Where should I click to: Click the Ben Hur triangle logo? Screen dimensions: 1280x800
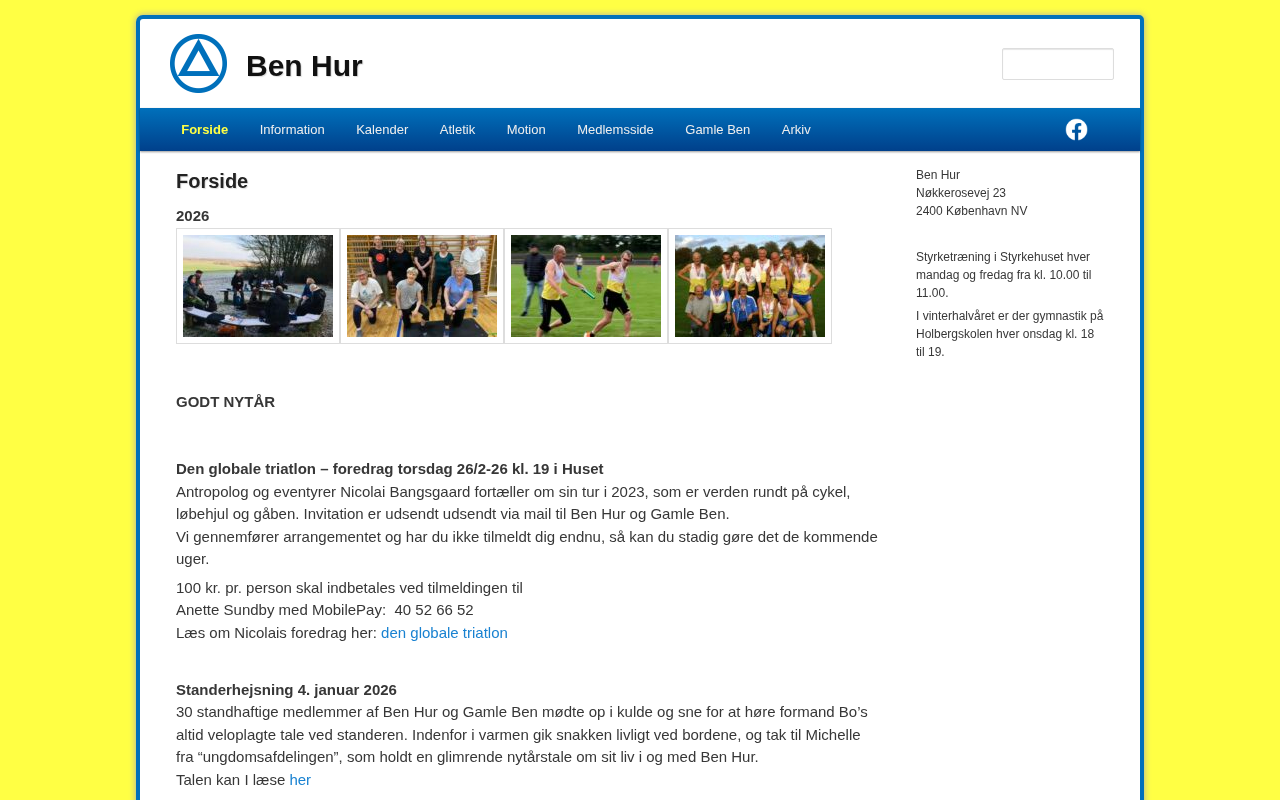point(198,64)
